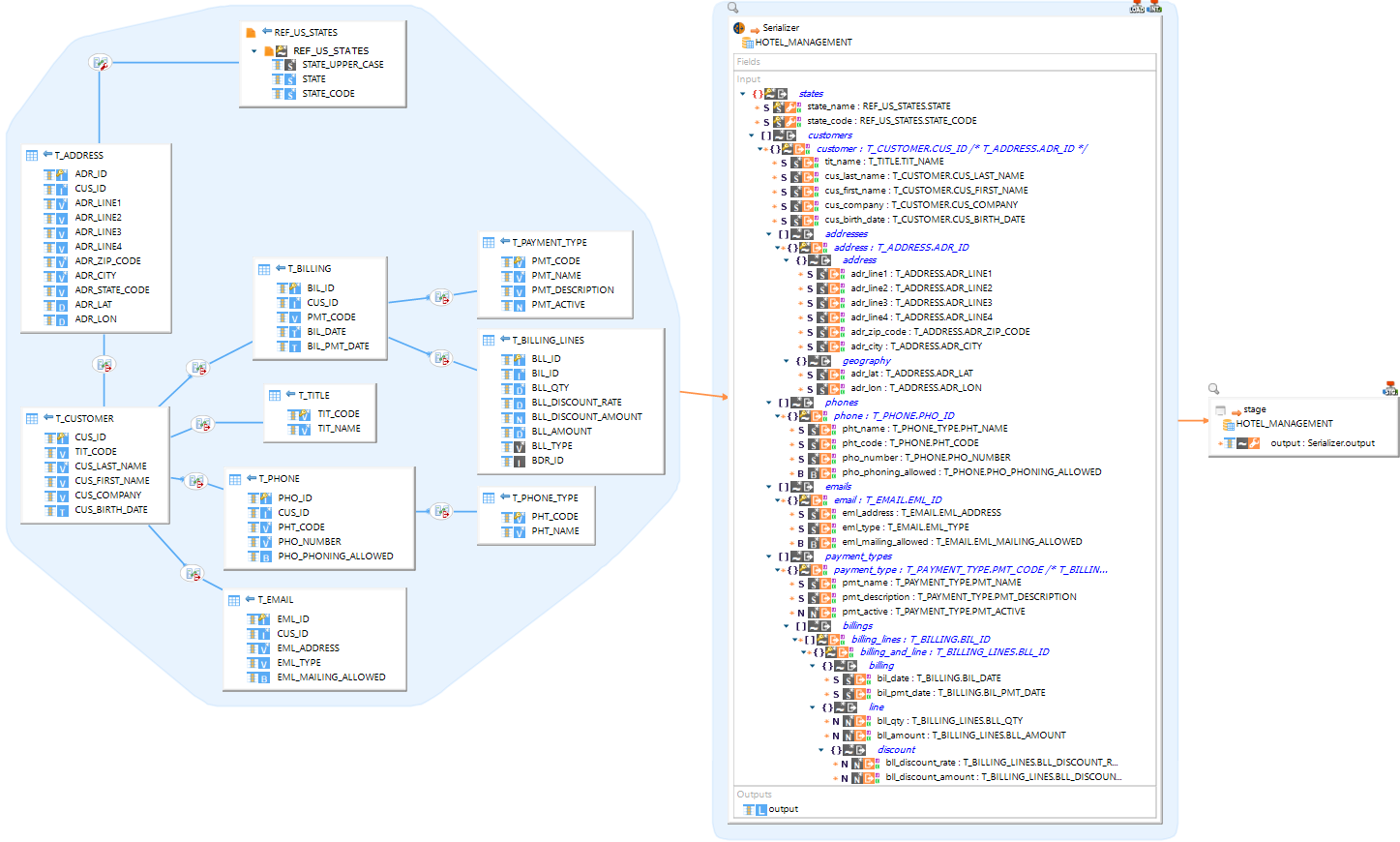Click the Fields section header
1400x842 pixels.
tap(750, 61)
